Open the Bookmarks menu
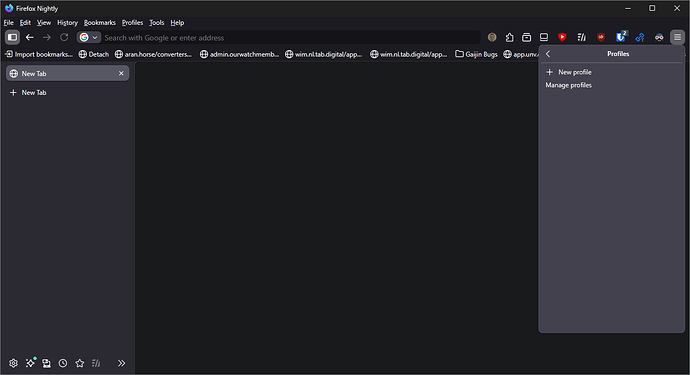This screenshot has width=690, height=375. pos(99,22)
